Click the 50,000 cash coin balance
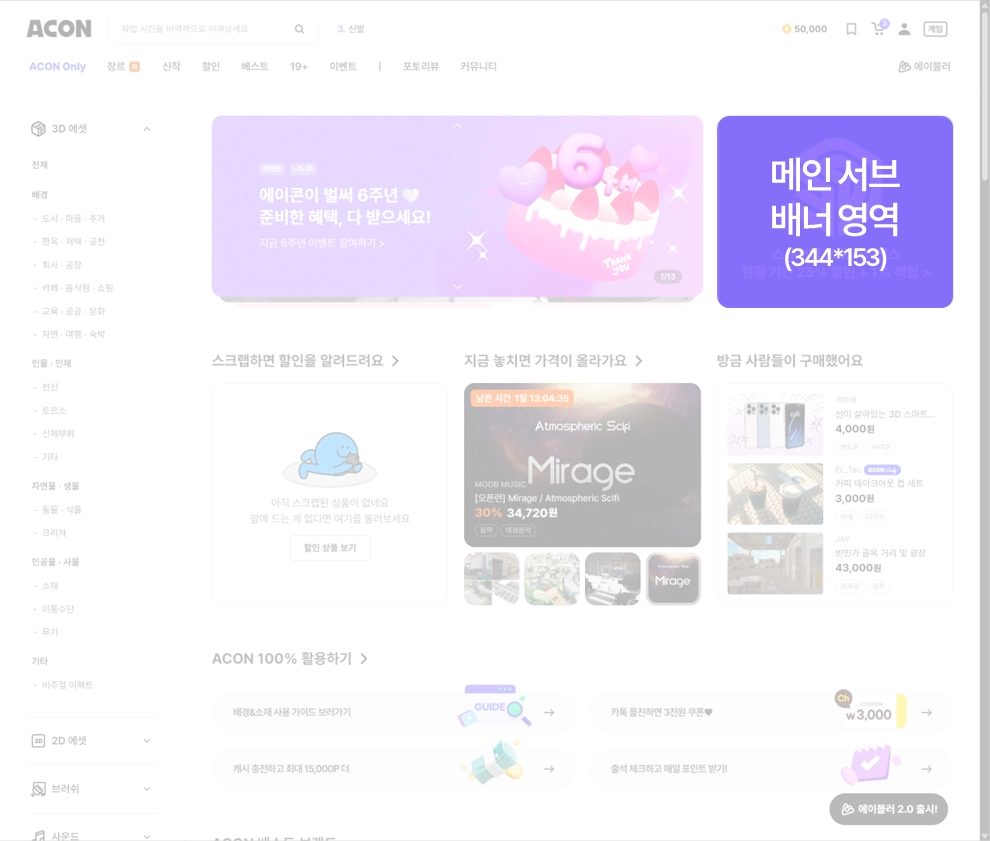Image resolution: width=990 pixels, height=841 pixels. (804, 29)
